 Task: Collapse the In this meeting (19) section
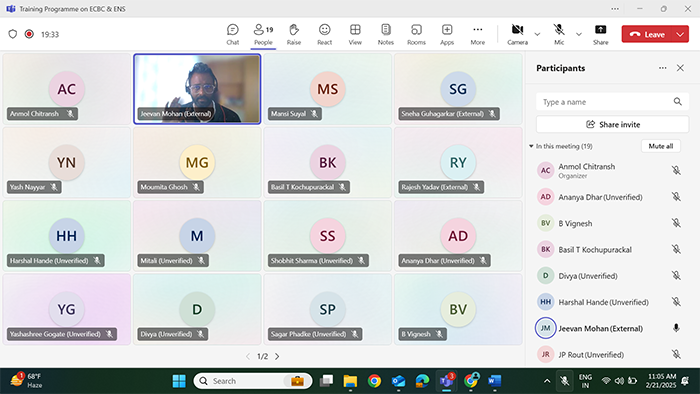pyautogui.click(x=531, y=146)
